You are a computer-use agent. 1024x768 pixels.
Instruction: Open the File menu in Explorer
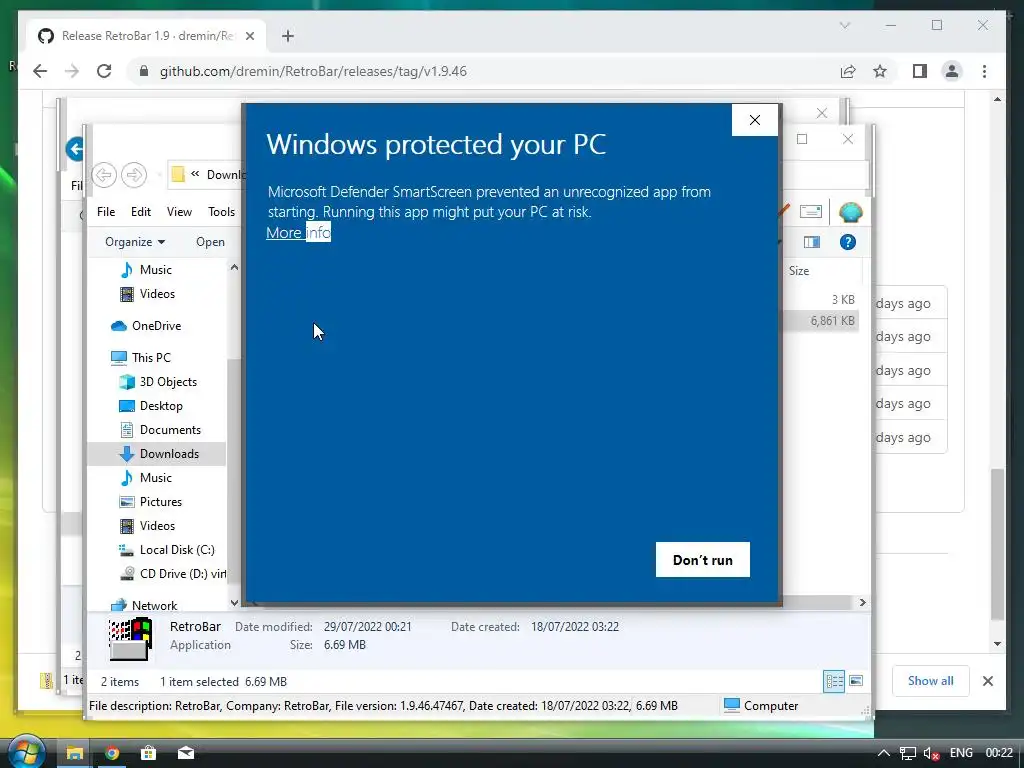click(106, 212)
